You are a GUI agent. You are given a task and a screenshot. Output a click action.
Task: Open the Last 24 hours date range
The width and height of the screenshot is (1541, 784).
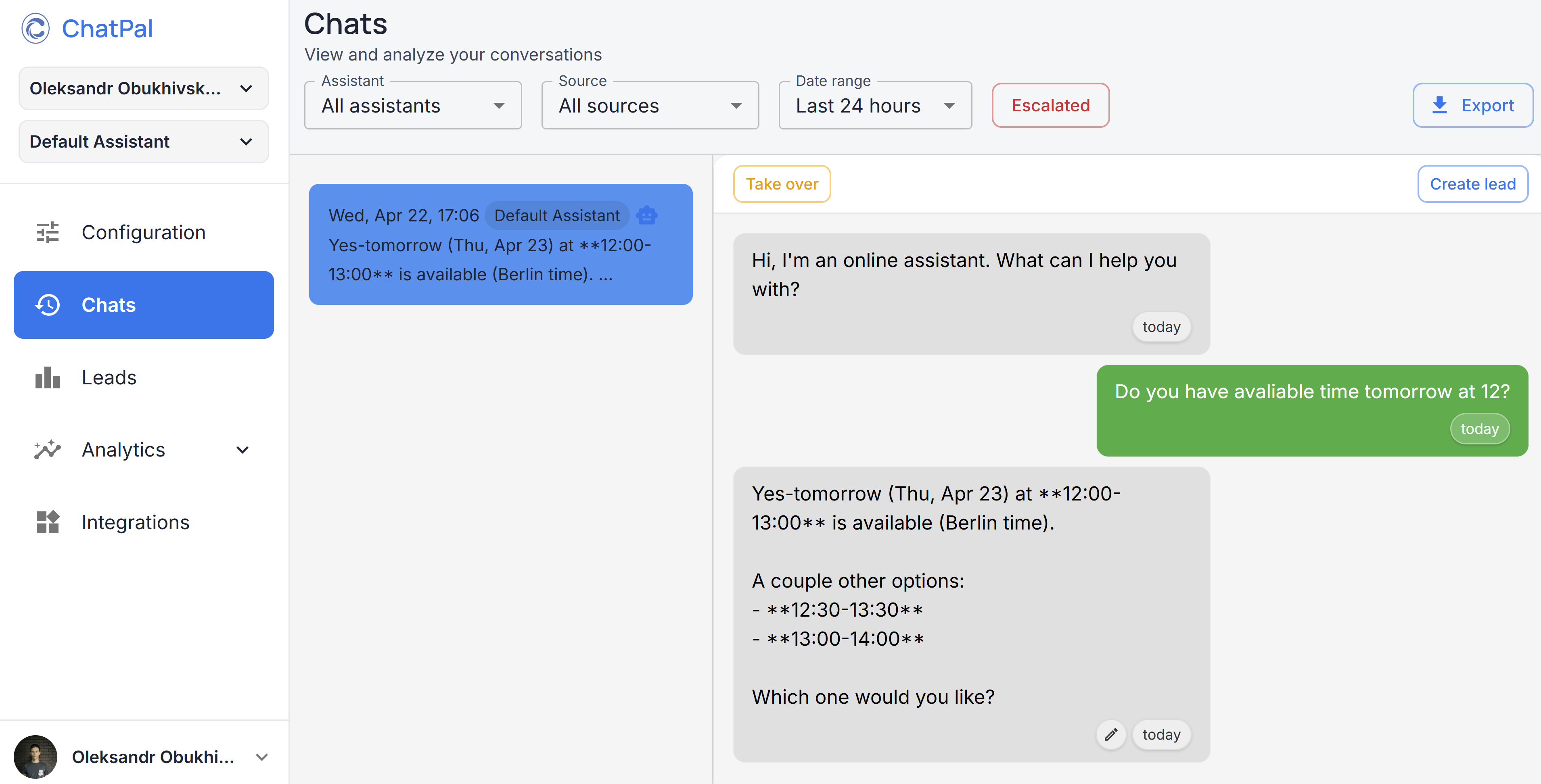coord(874,106)
